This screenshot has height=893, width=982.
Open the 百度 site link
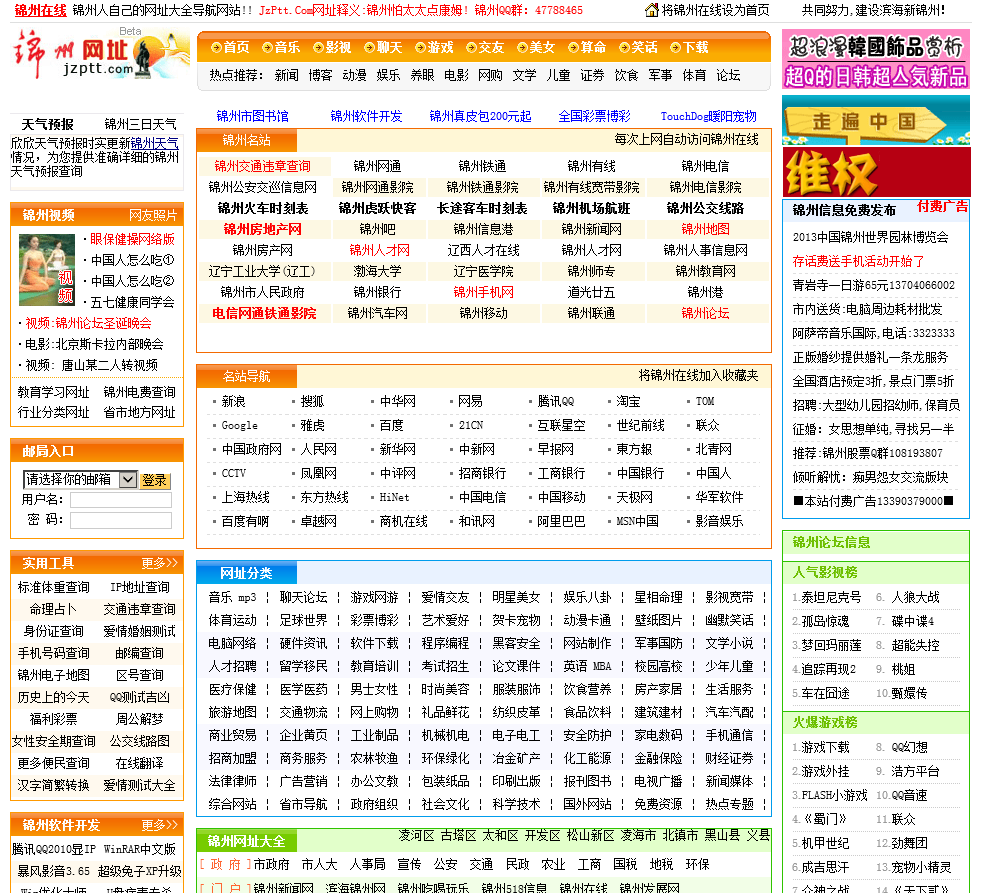coord(391,425)
